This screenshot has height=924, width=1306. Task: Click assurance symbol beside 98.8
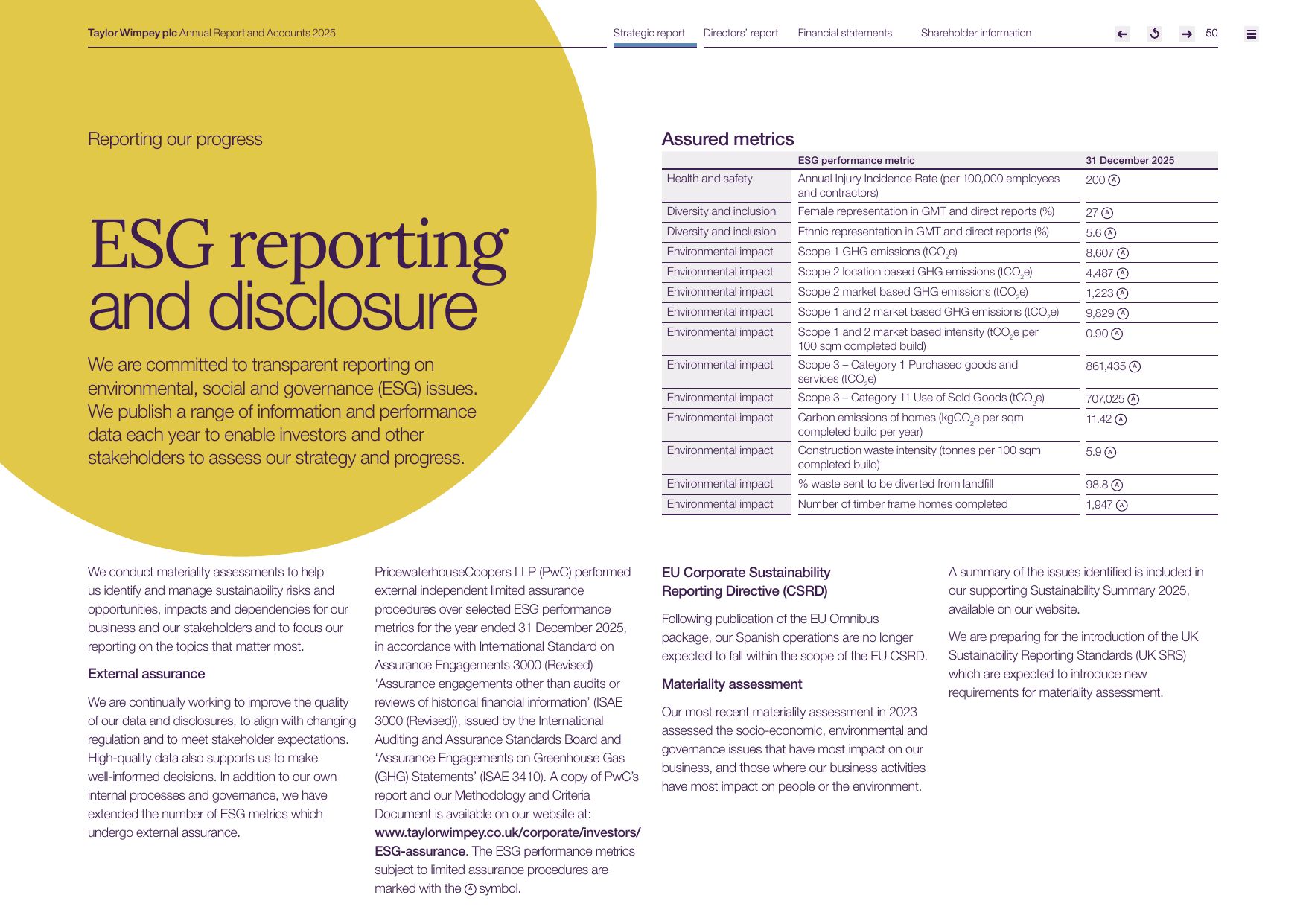pos(1117,485)
